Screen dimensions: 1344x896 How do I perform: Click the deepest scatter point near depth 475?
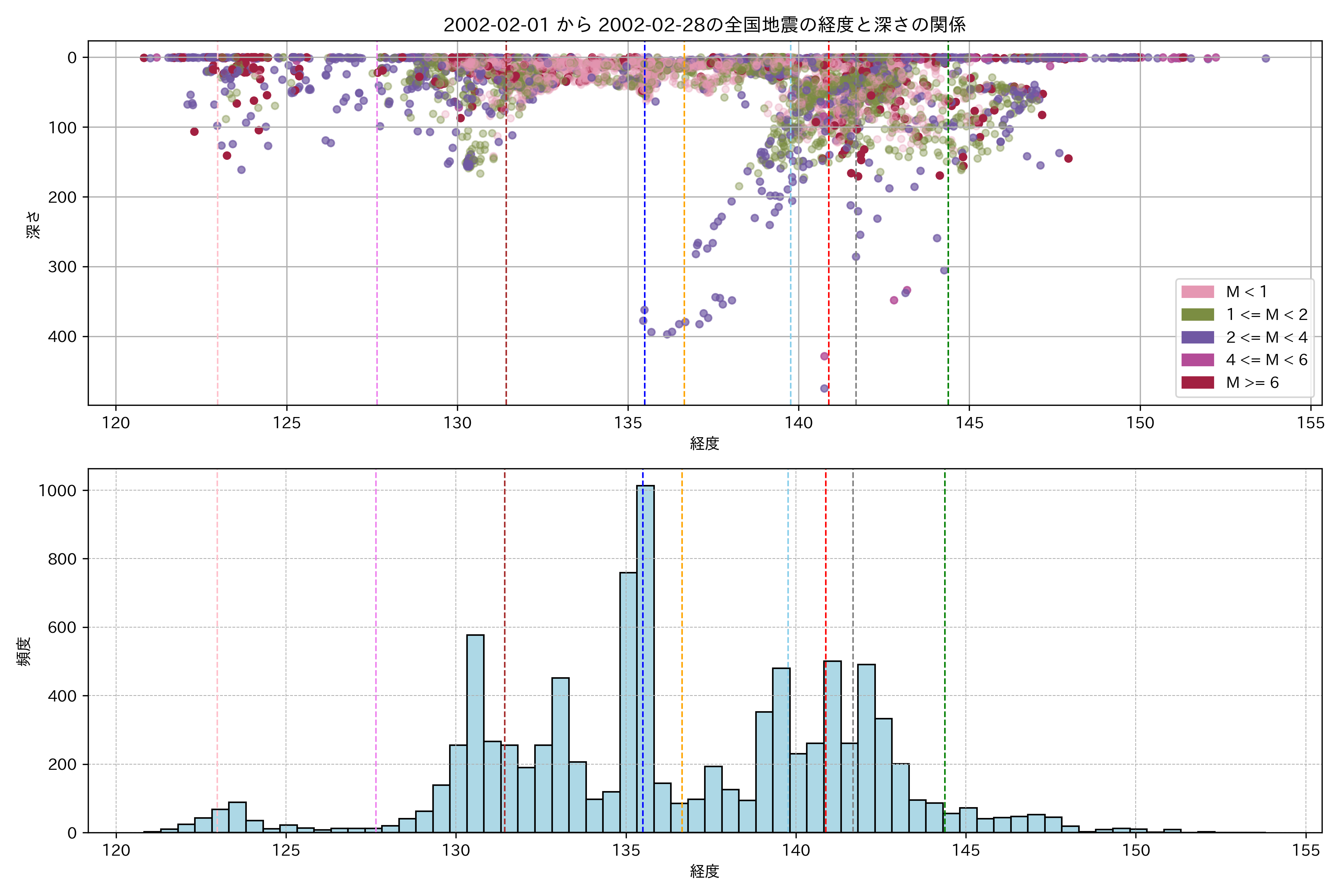pos(824,389)
